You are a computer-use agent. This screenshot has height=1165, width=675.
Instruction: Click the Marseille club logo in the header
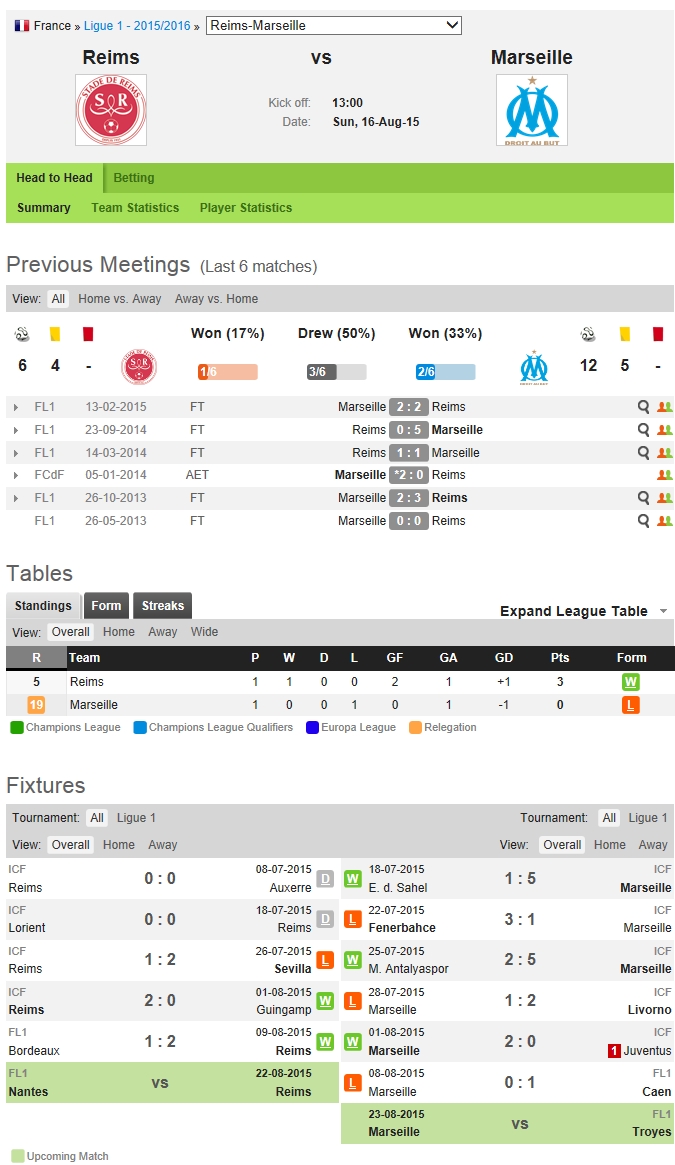531,110
